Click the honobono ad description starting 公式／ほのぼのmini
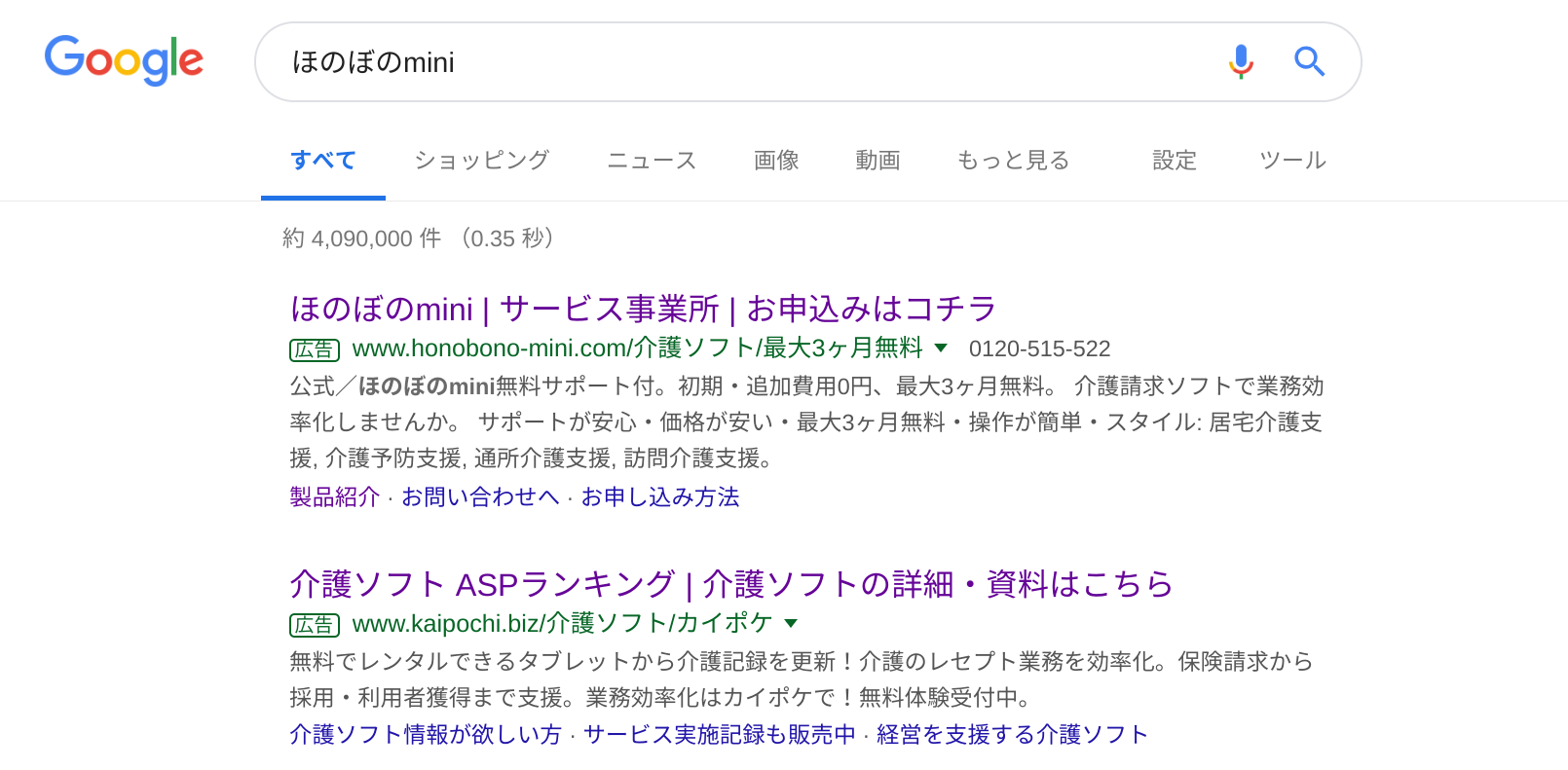The image size is (1568, 770). pos(807,422)
